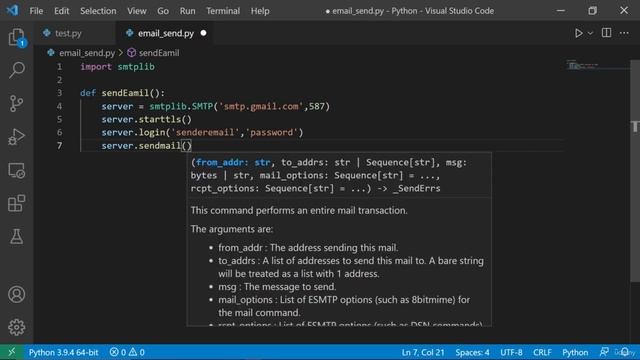Open remote window indicator in status bar

11,352
